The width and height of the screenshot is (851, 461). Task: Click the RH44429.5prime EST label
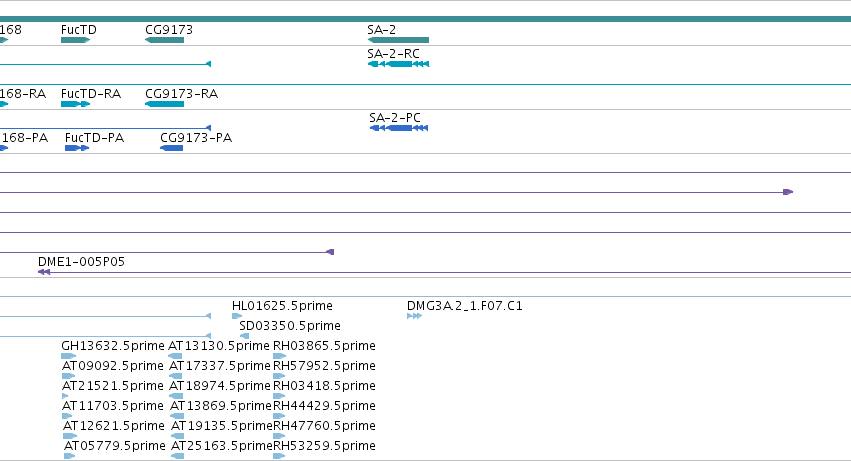(x=324, y=406)
